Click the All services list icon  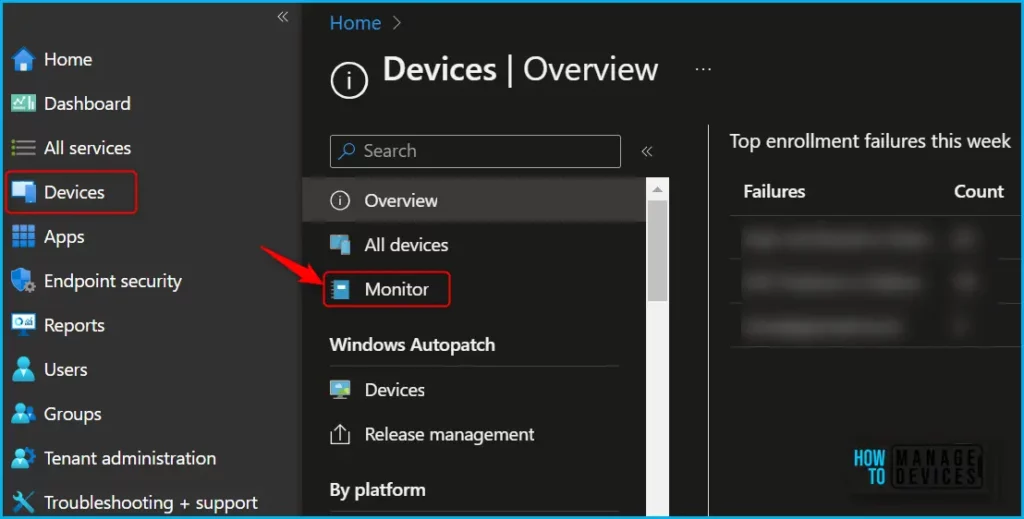click(24, 148)
